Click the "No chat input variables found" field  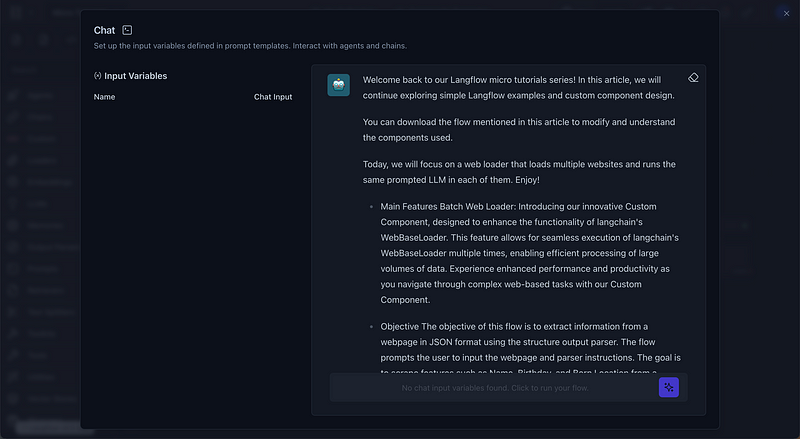tap(495, 388)
